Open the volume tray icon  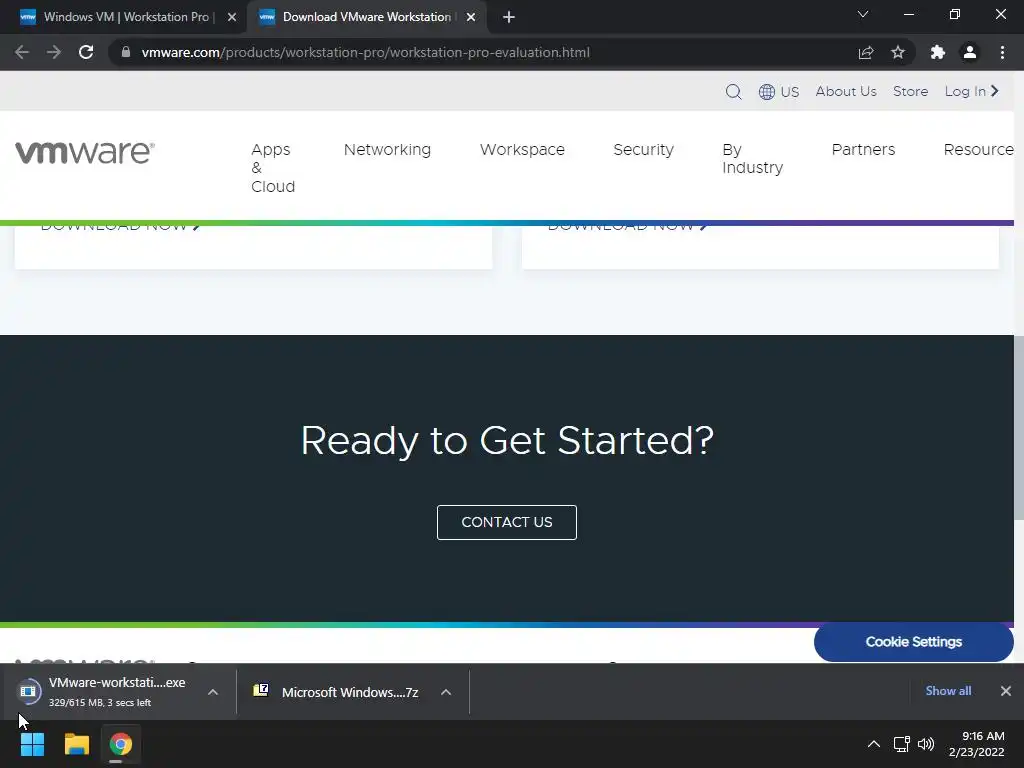pyautogui.click(x=925, y=744)
